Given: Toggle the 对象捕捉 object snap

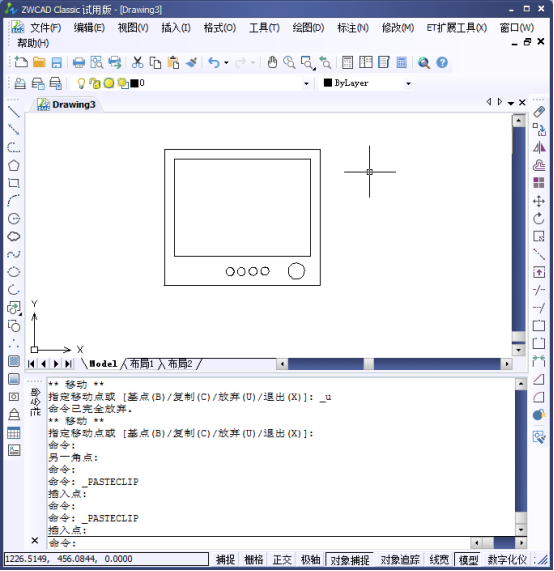Looking at the screenshot, I should (350, 559).
